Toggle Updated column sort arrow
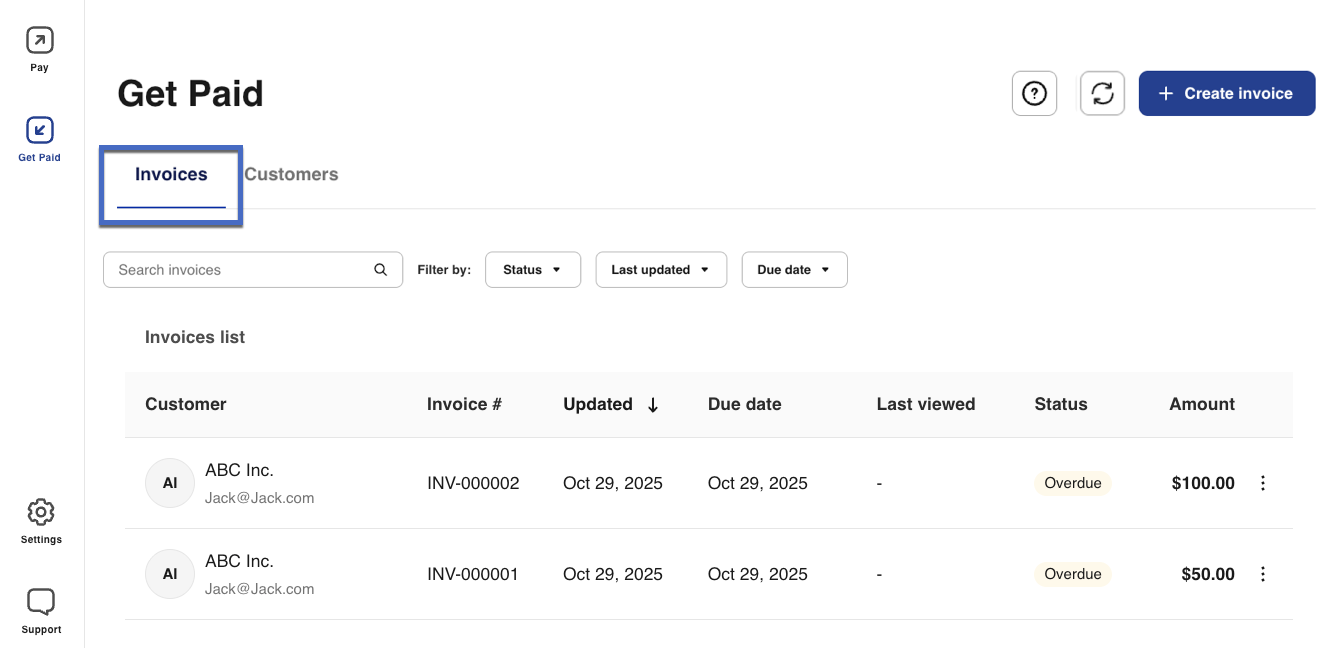The height and width of the screenshot is (648, 1331). pos(653,405)
